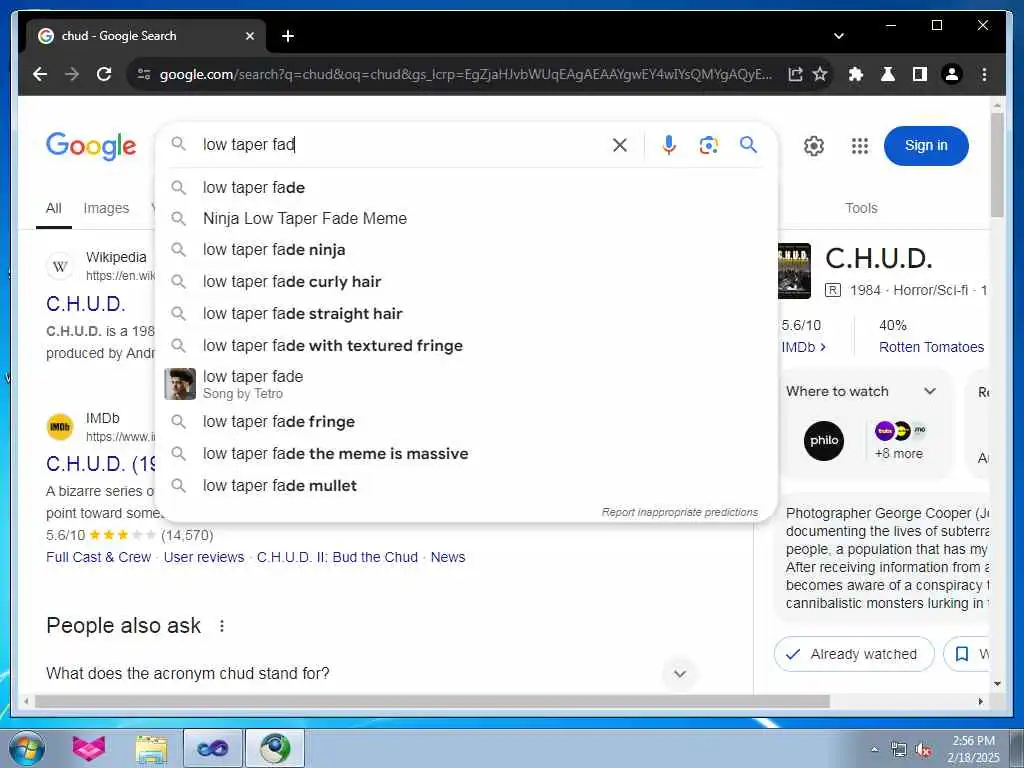1024x768 pixels.
Task: Select 'low taper fade the meme is massive'
Action: [x=466, y=454]
